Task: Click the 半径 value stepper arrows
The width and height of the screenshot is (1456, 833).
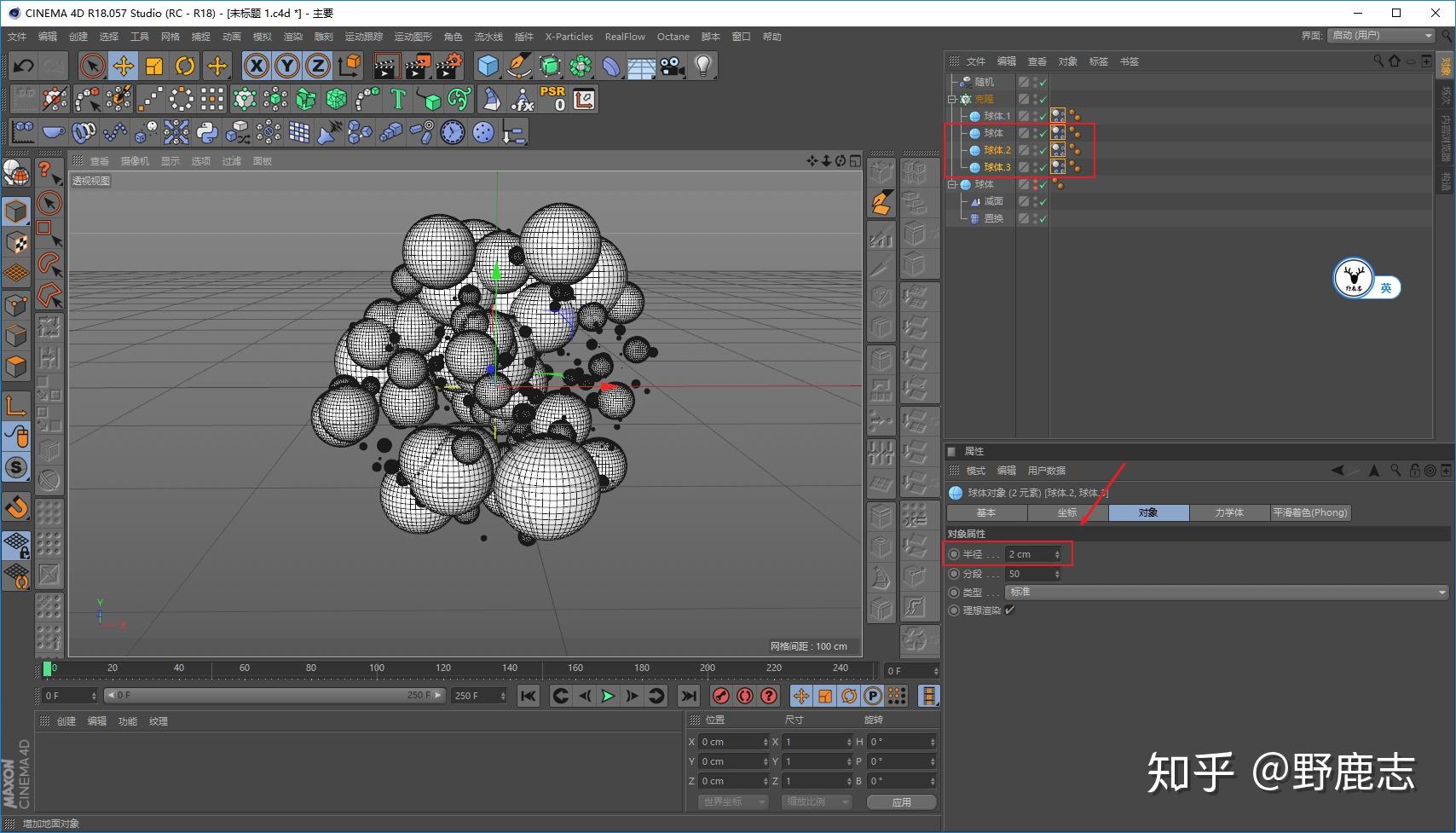Action: pyautogui.click(x=1057, y=554)
